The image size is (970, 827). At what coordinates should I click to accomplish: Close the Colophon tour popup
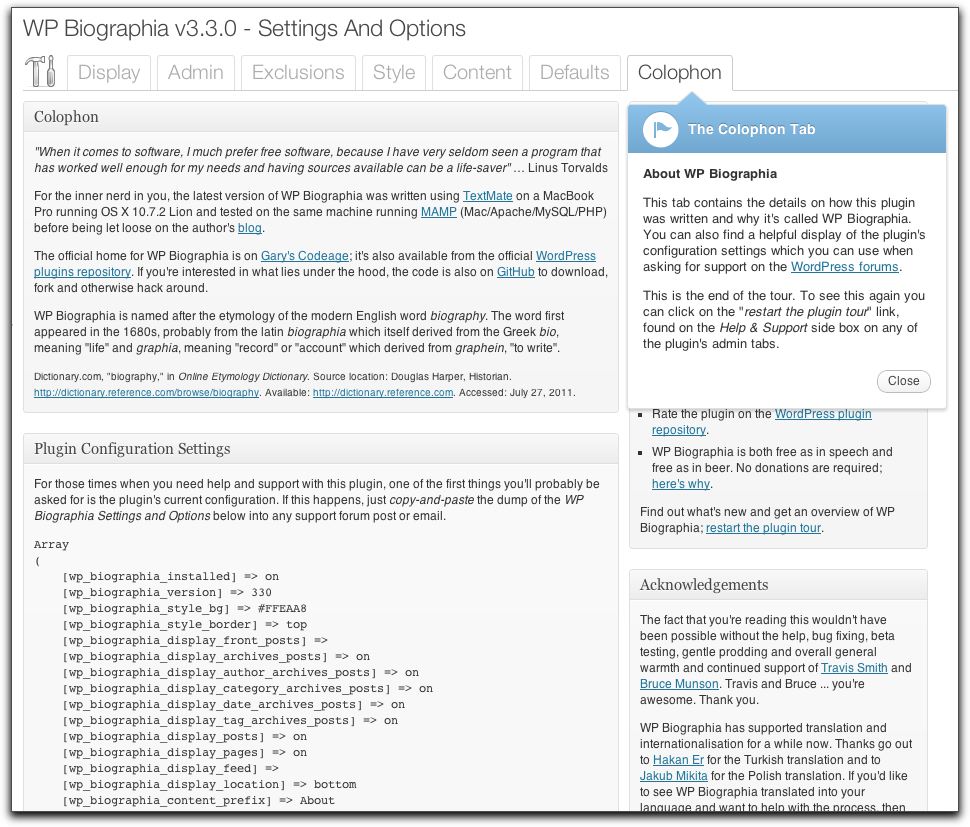pos(903,381)
